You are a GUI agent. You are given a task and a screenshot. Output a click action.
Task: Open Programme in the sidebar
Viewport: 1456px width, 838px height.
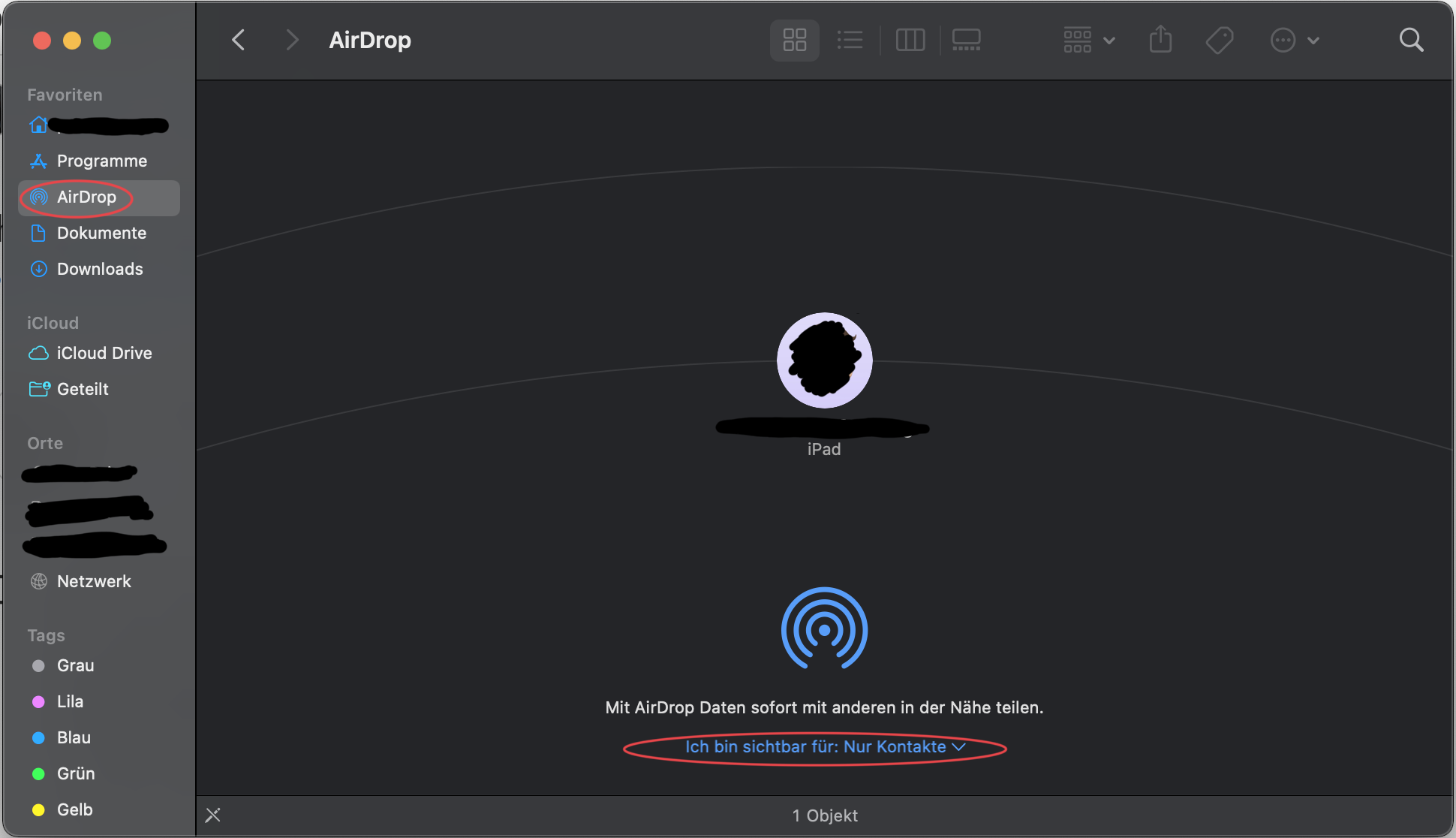[101, 161]
